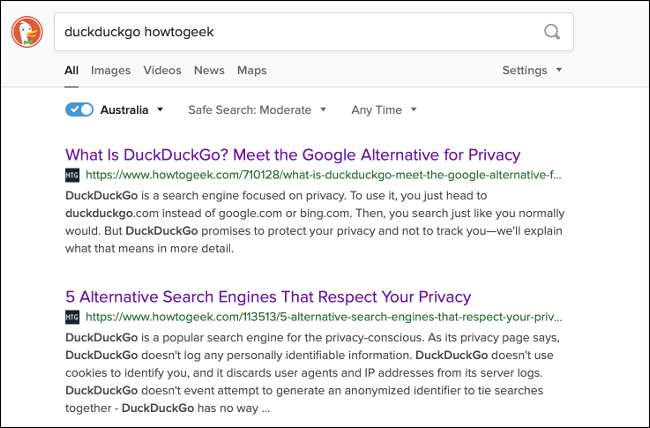Open the Any Time filter dropdown
Viewport: 650px width, 428px height.
(384, 109)
